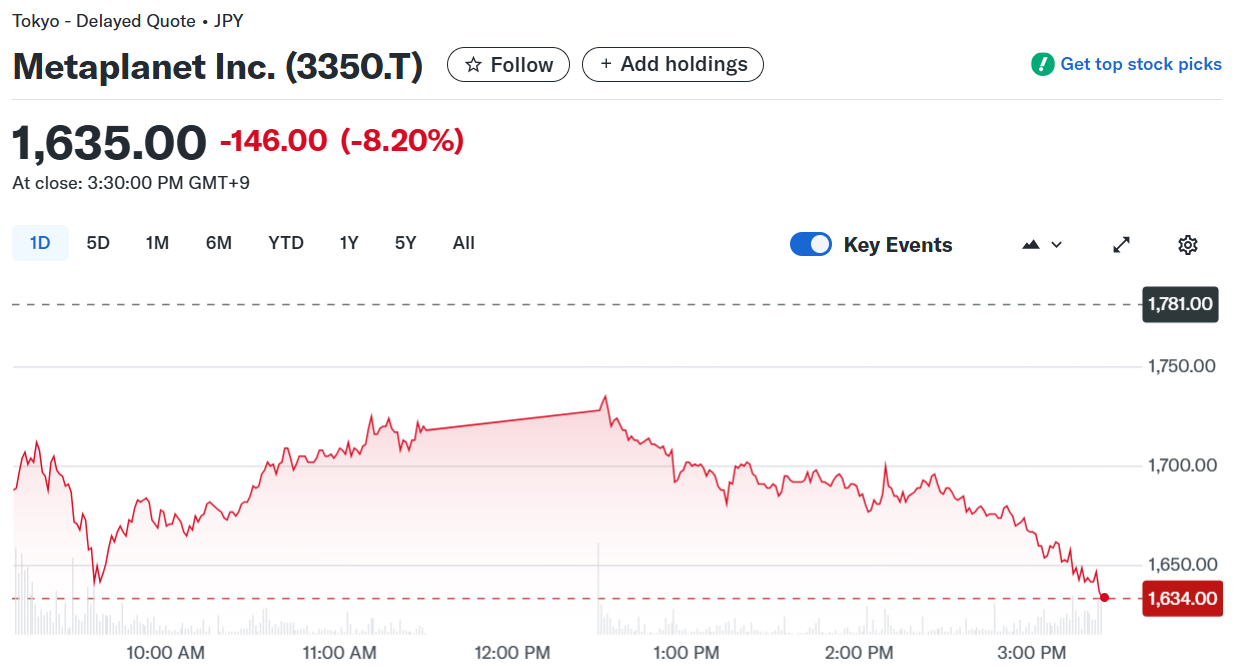The height and width of the screenshot is (669, 1243).
Task: Click the Get top stock picks link
Action: pyautogui.click(x=1140, y=65)
